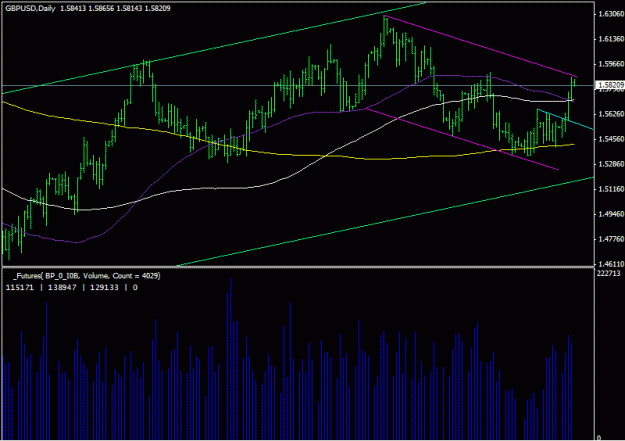
Task: Select the short cyan trendline
Action: pos(565,119)
